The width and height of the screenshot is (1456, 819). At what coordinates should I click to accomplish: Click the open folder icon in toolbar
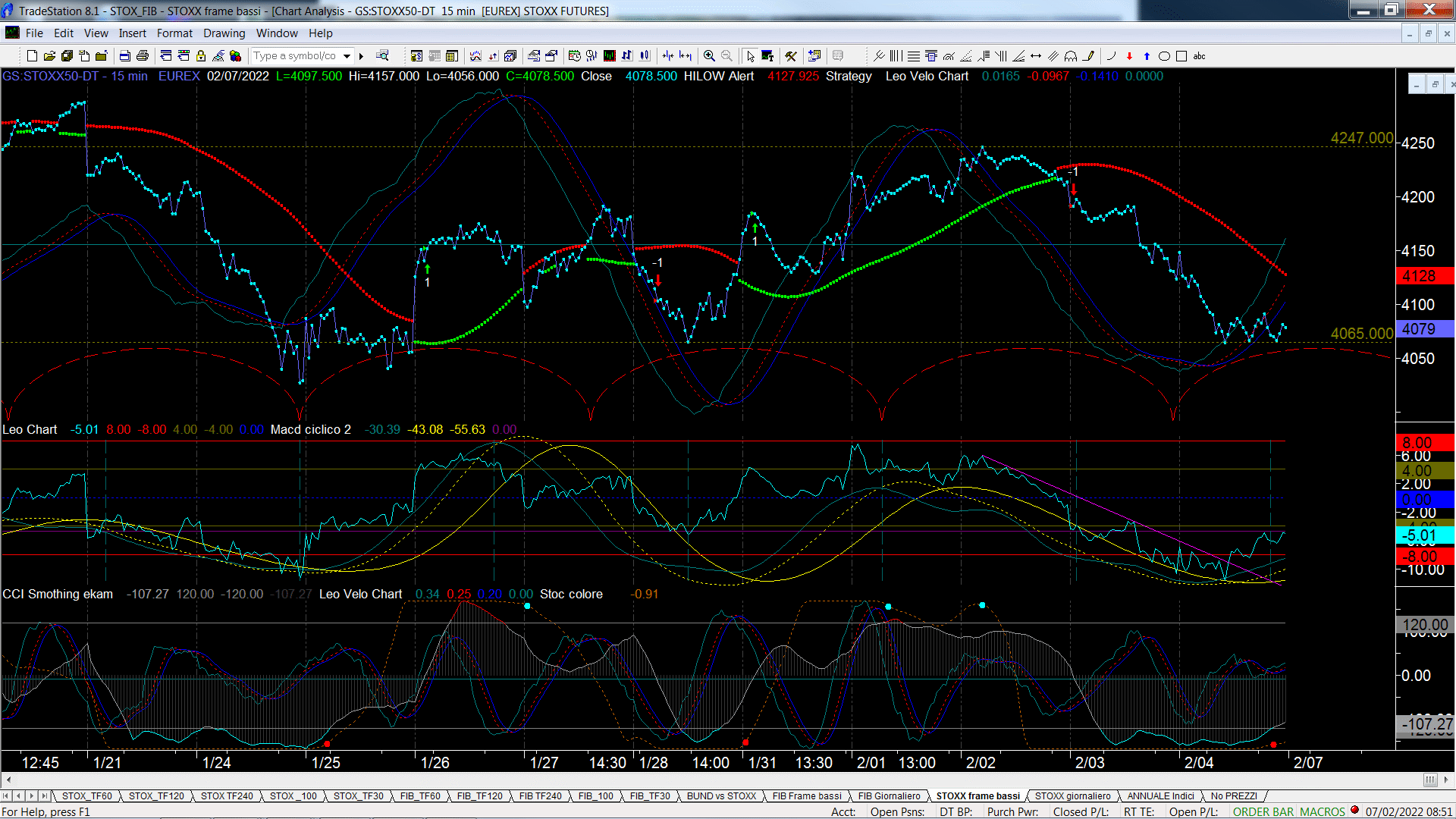49,56
